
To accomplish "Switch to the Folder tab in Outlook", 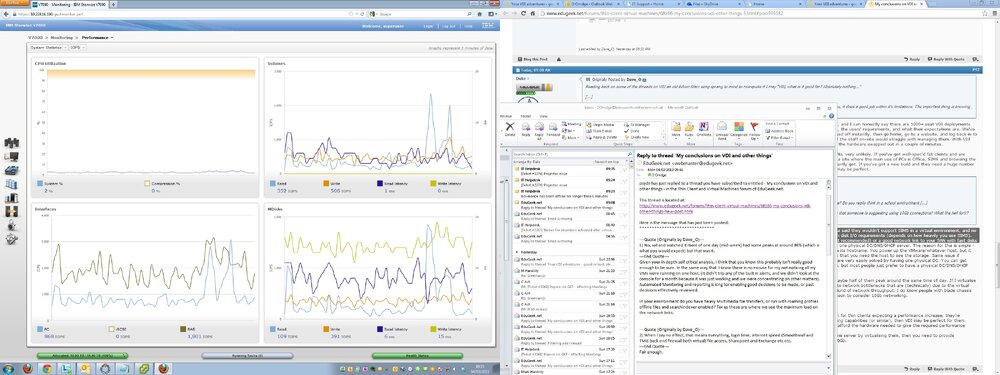I will [x=526, y=116].
